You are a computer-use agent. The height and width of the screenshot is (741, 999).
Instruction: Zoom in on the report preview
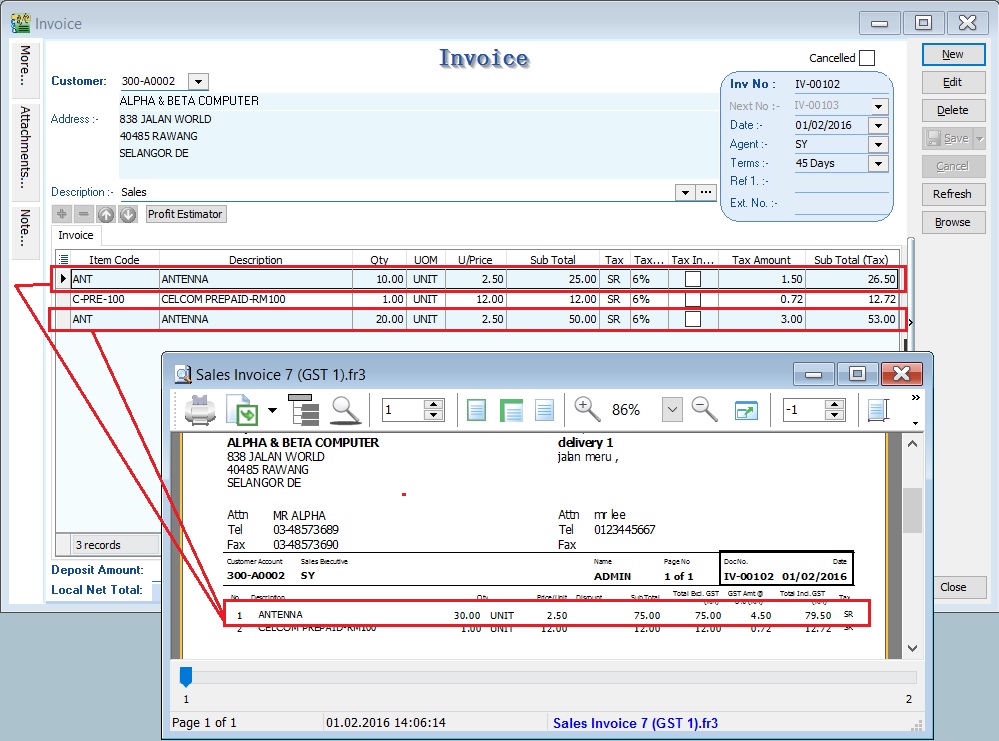coord(587,409)
